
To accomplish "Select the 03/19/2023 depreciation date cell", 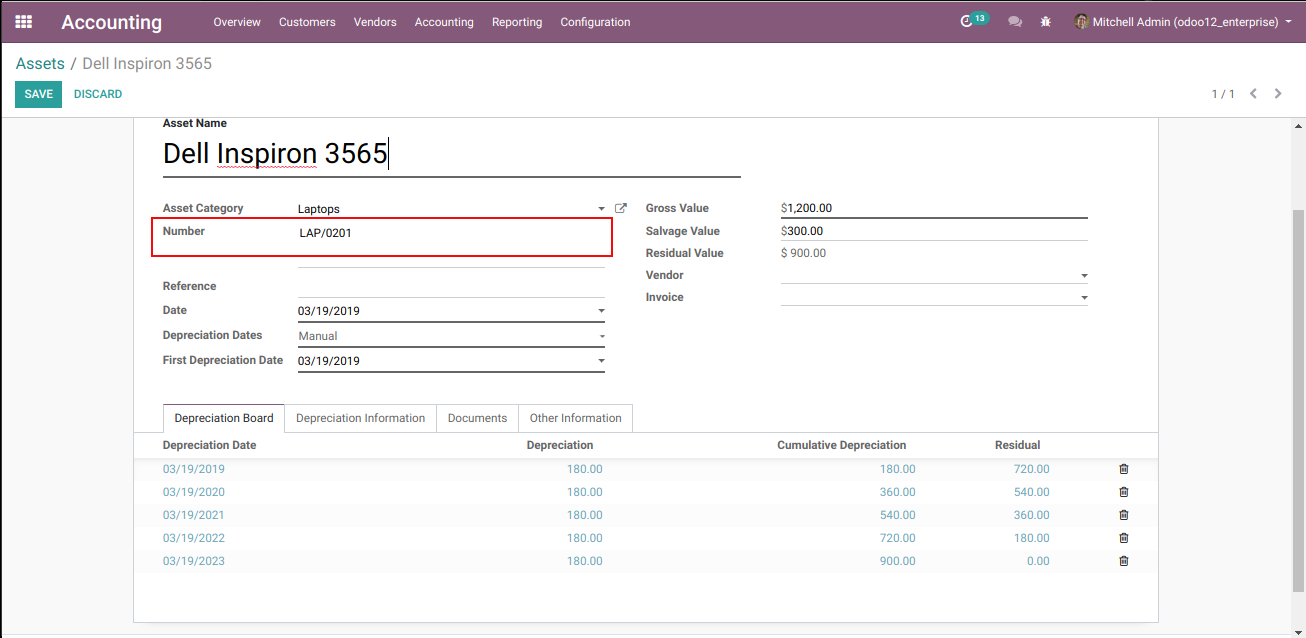I will click(x=194, y=561).
